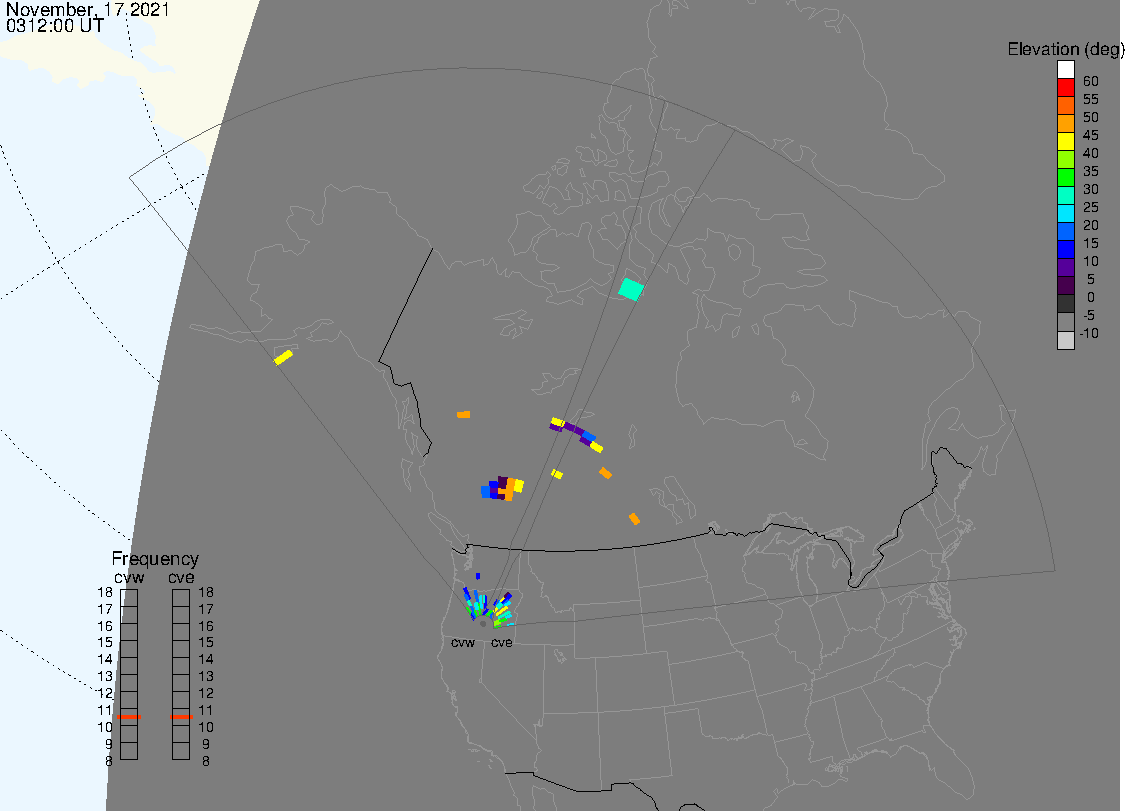Click the "-10" elevation legend value

click(1089, 333)
